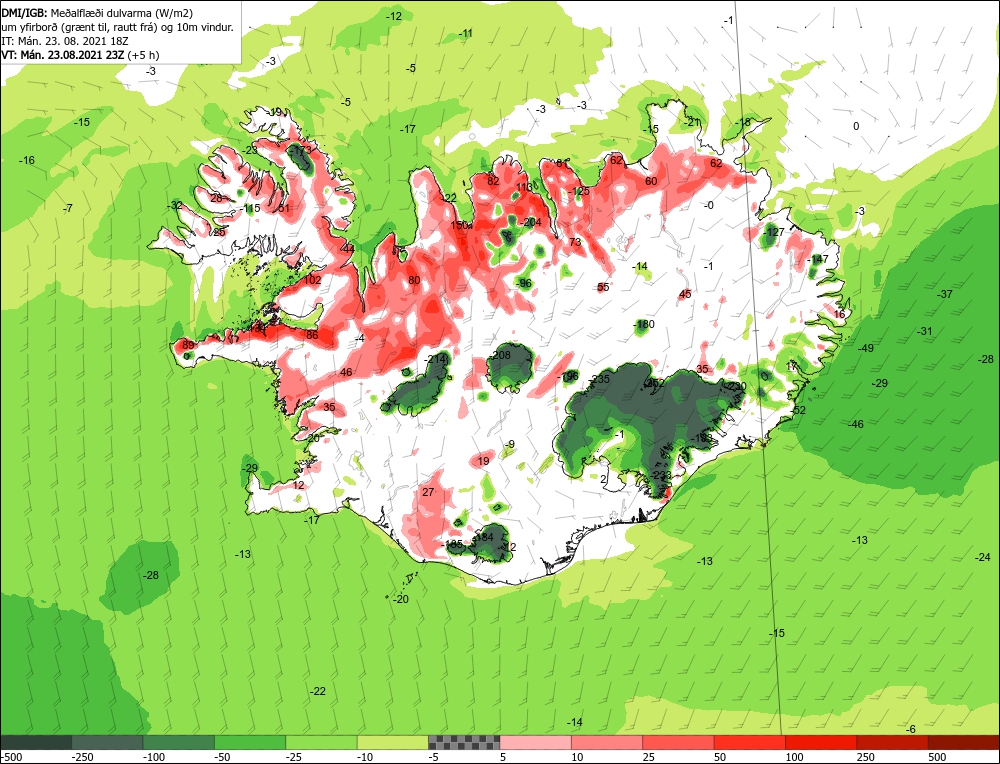Click the '60' value on the map

coord(651,180)
